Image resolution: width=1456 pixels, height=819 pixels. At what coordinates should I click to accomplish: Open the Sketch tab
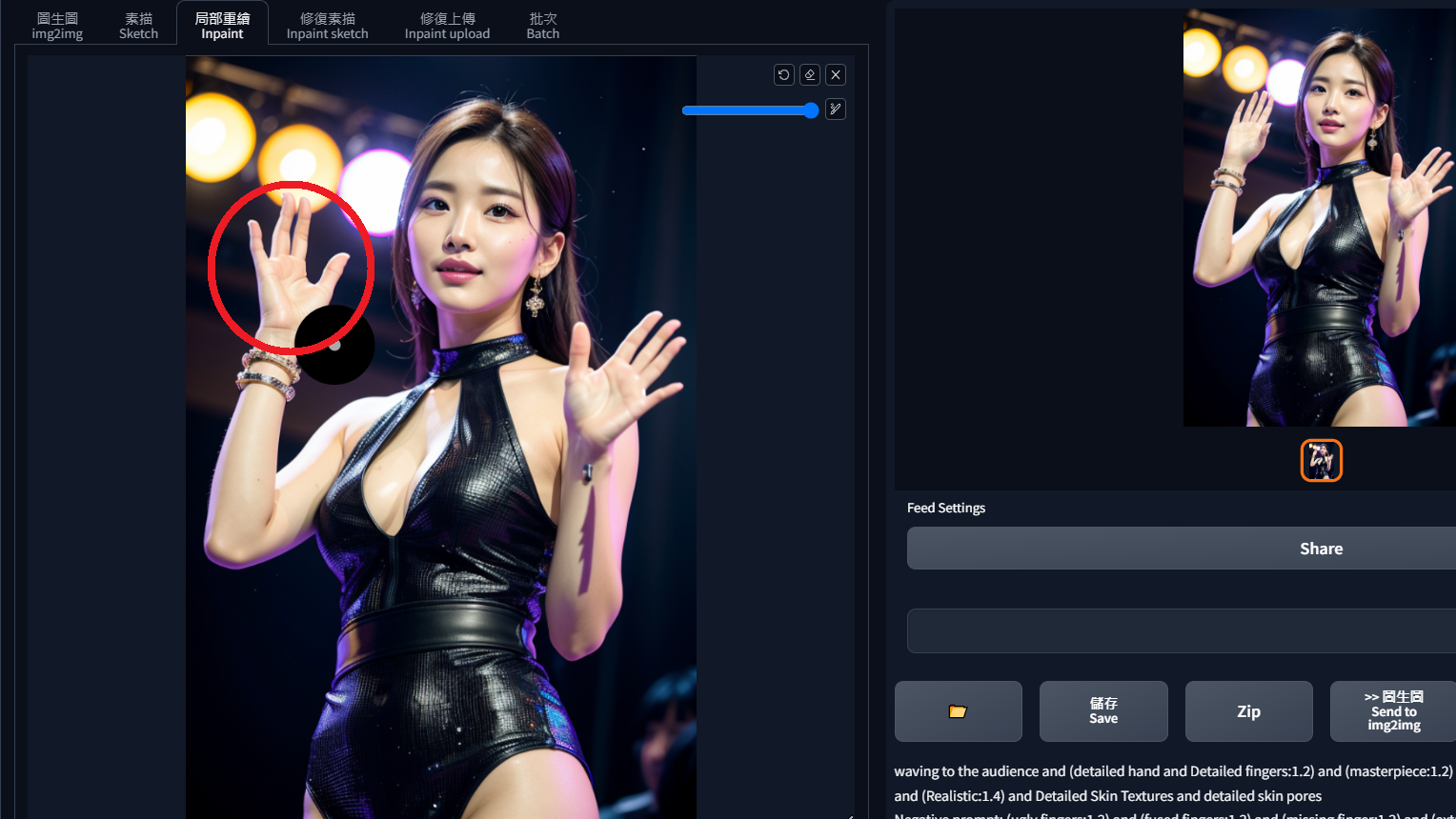138,26
